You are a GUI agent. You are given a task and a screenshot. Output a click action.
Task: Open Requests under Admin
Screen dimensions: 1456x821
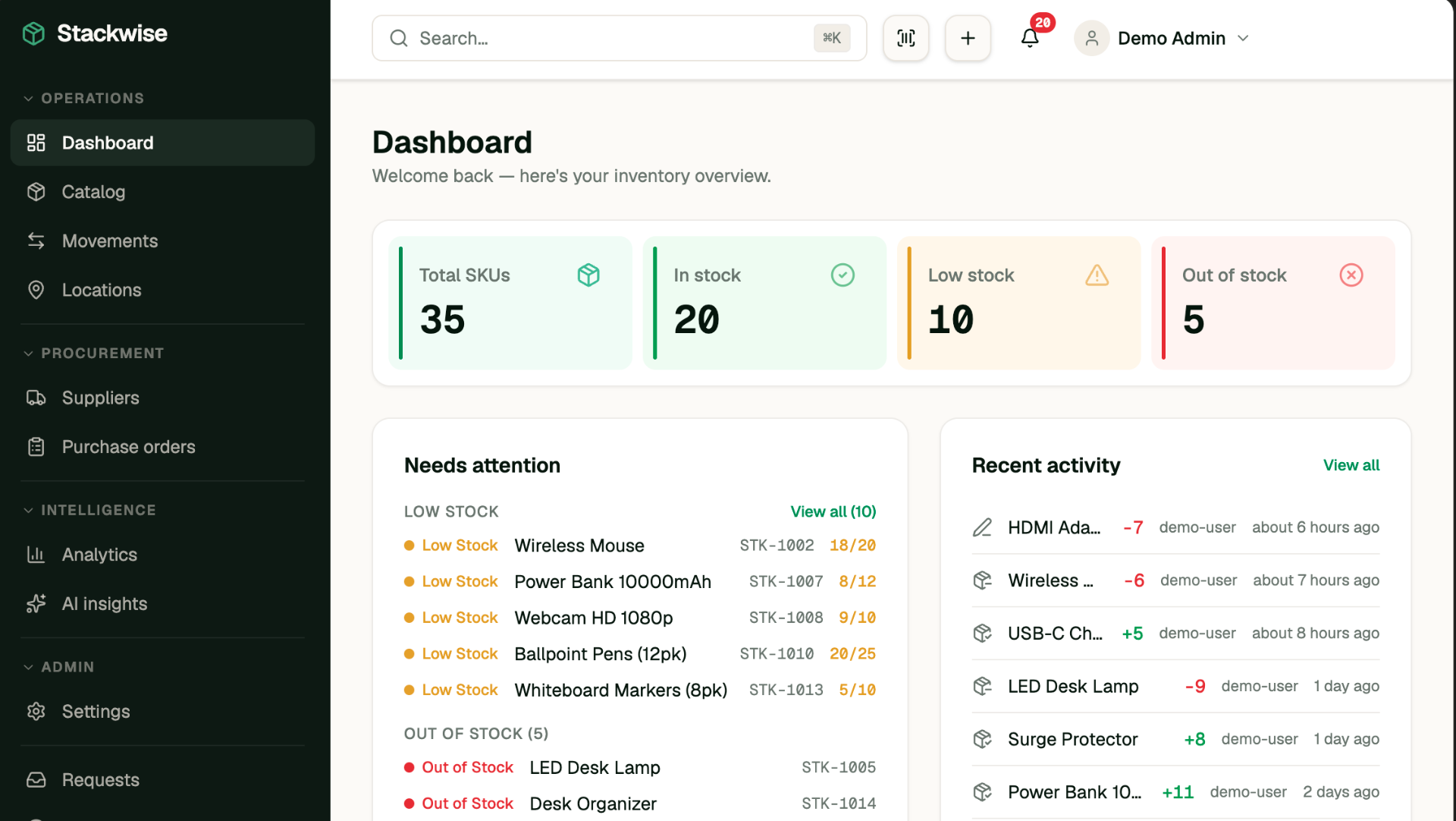(100, 779)
